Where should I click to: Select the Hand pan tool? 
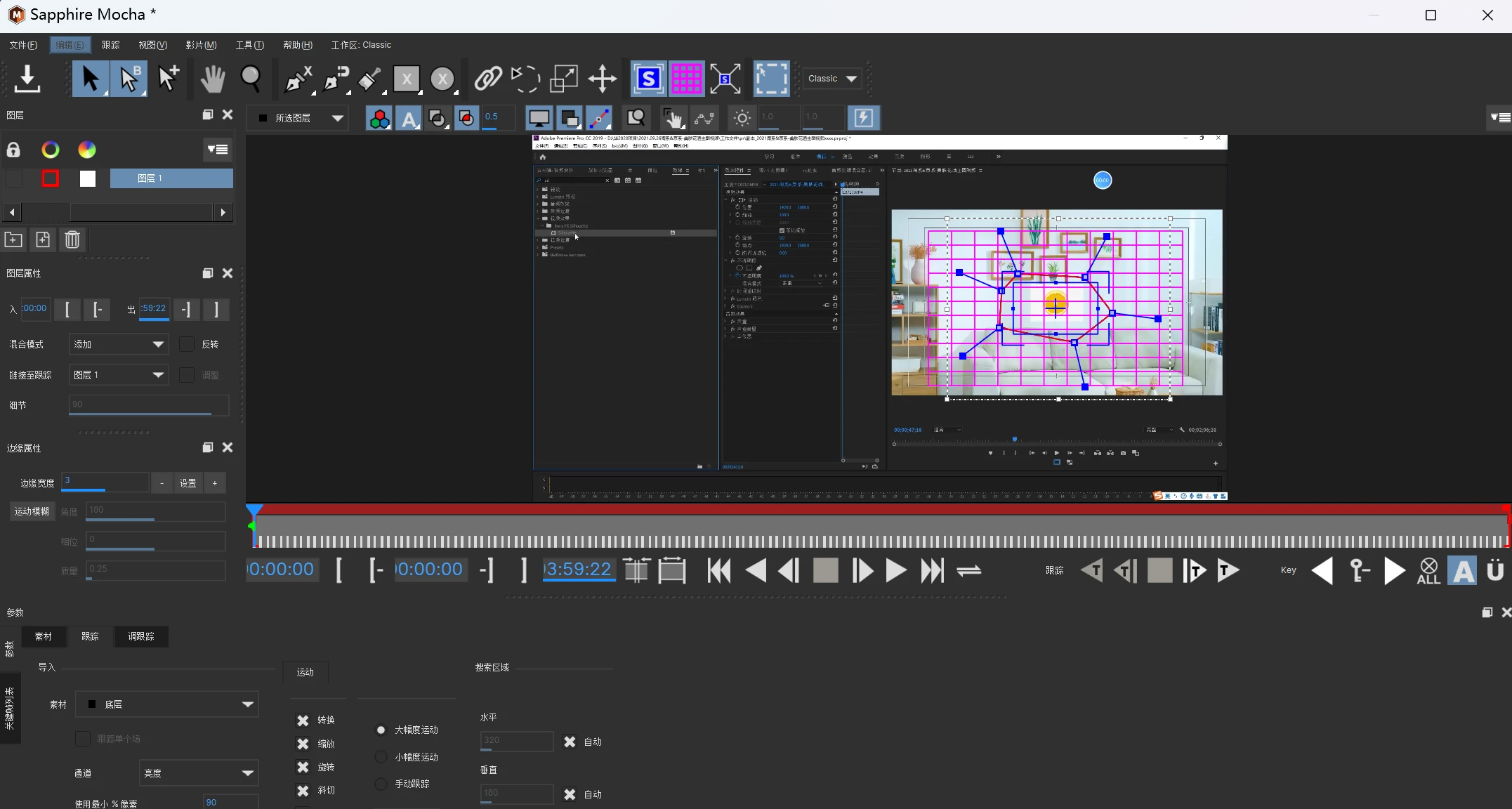[212, 79]
